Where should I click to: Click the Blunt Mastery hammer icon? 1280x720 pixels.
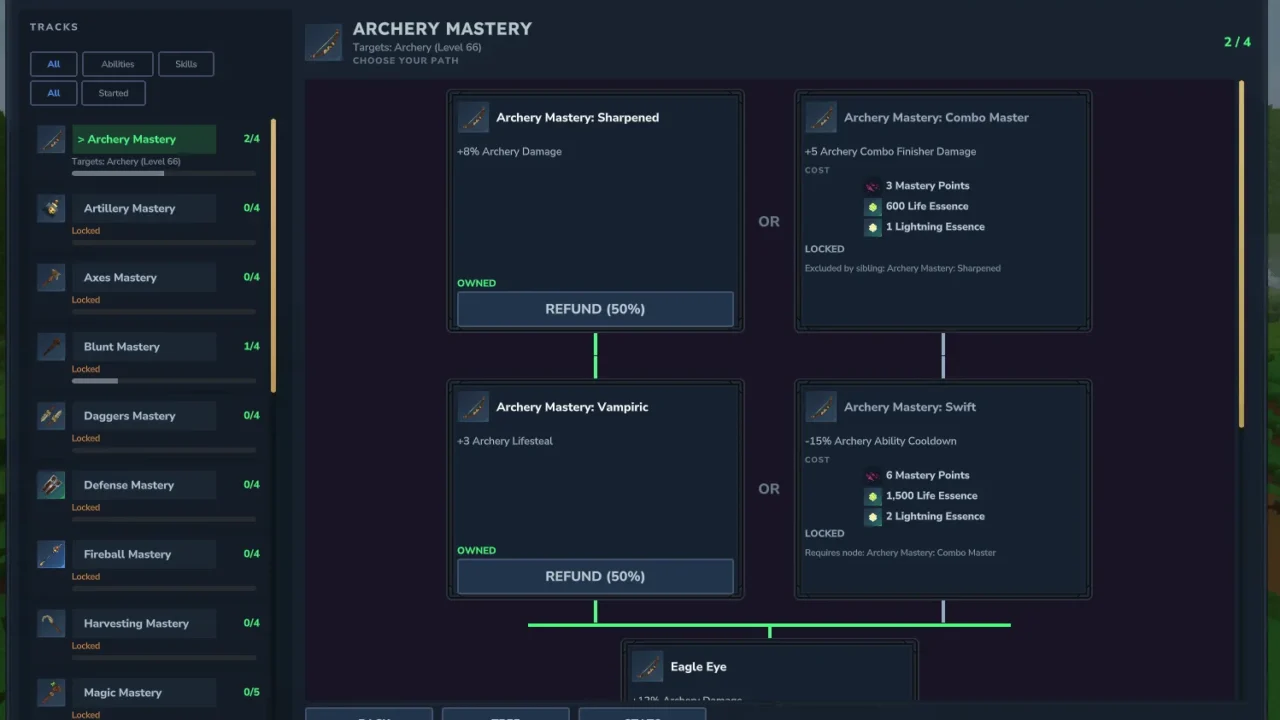51,346
